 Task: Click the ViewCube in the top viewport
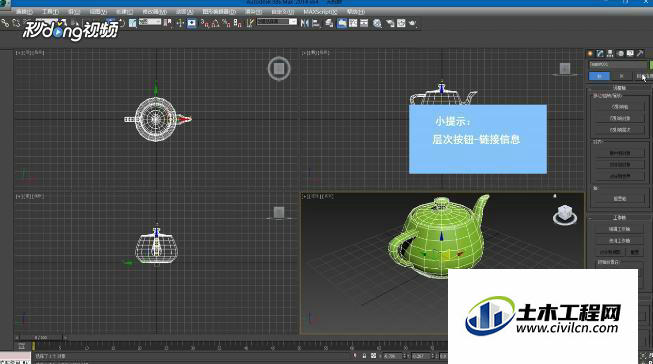pos(279,68)
